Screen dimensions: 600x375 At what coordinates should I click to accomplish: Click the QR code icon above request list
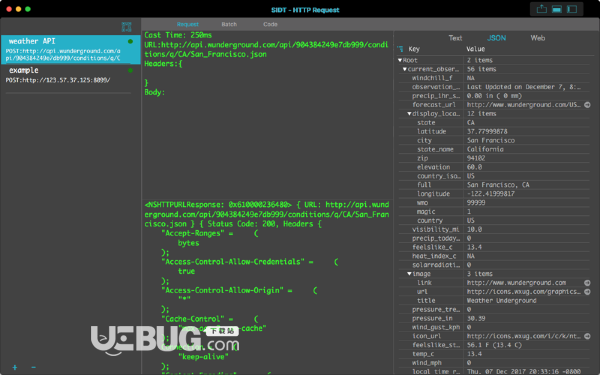click(127, 27)
